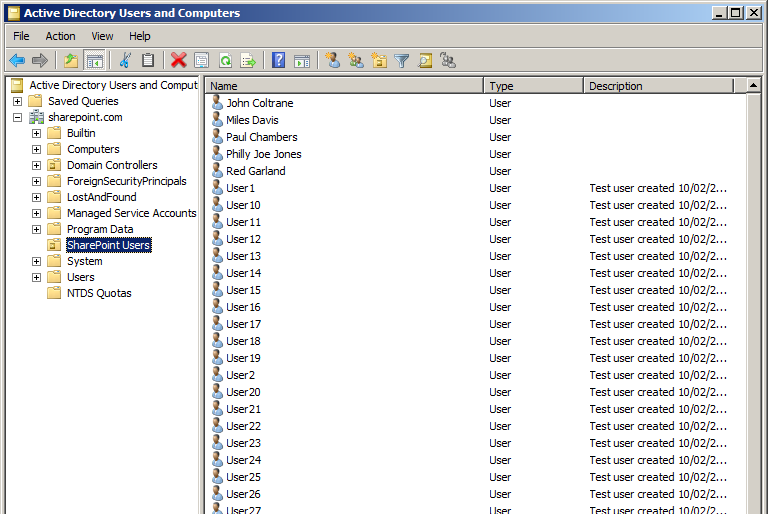Click the Paste clipboard icon
Viewport: 768px width, 514px height.
148,60
